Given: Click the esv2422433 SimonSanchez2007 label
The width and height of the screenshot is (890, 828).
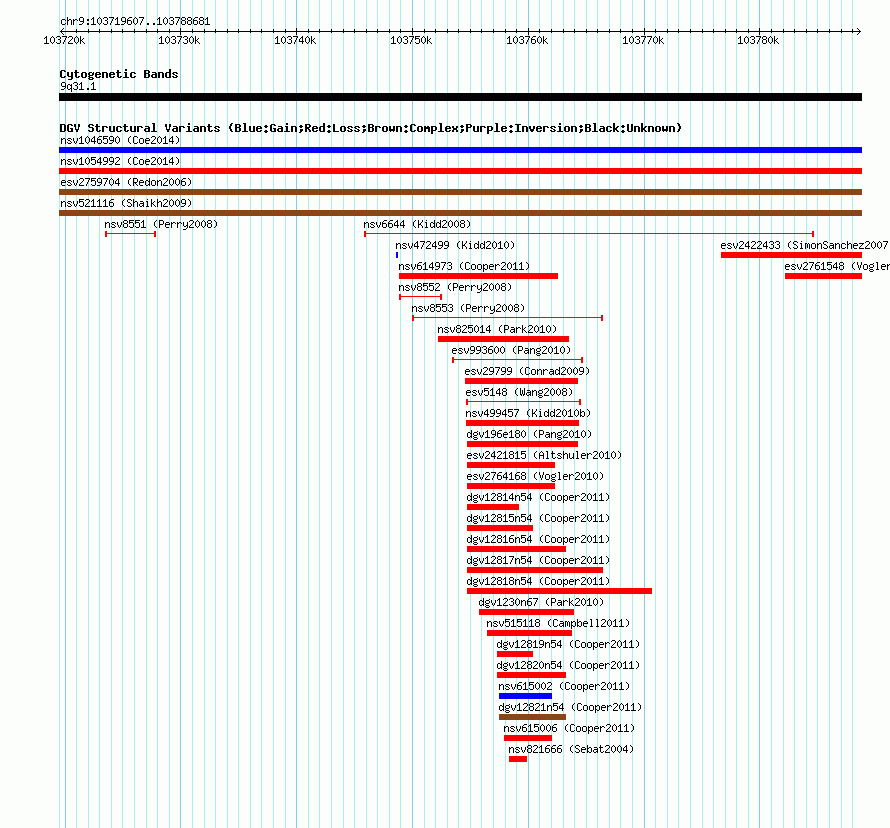Looking at the screenshot, I should pos(804,245).
